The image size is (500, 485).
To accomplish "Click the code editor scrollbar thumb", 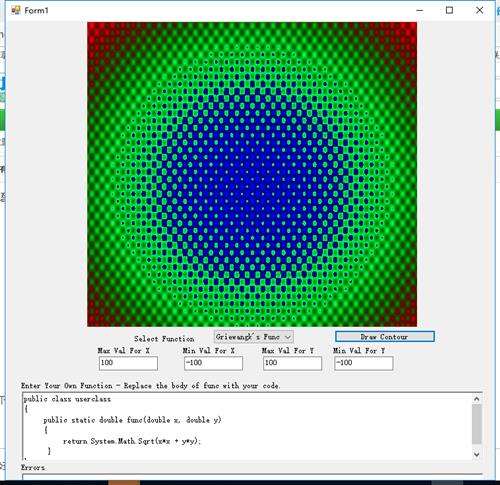I will point(477,424).
